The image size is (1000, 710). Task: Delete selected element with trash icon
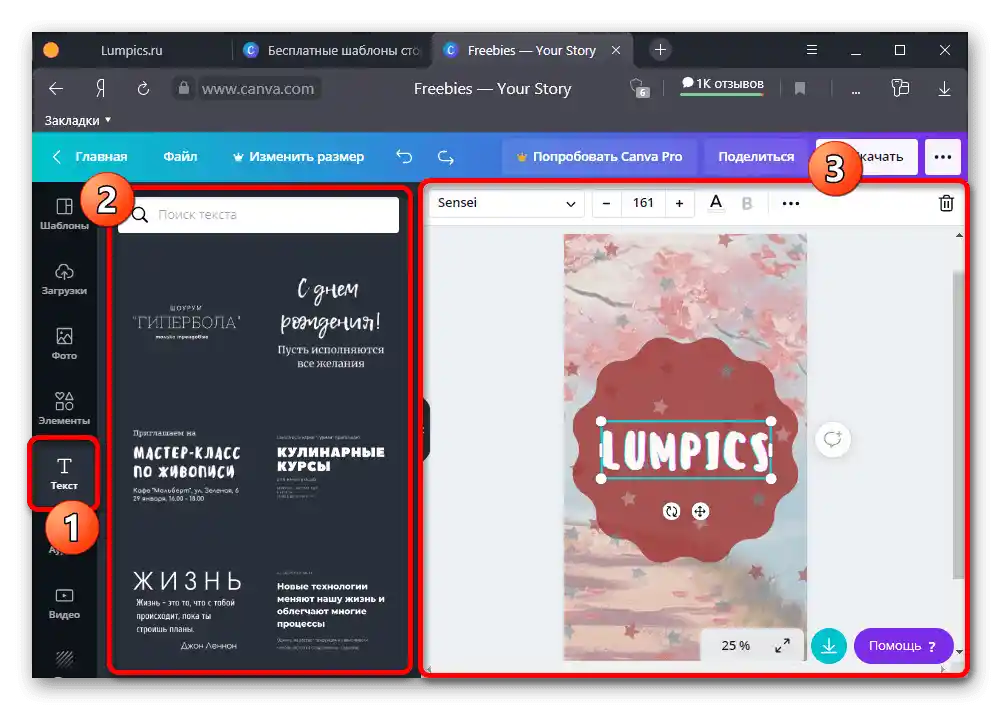click(x=946, y=203)
